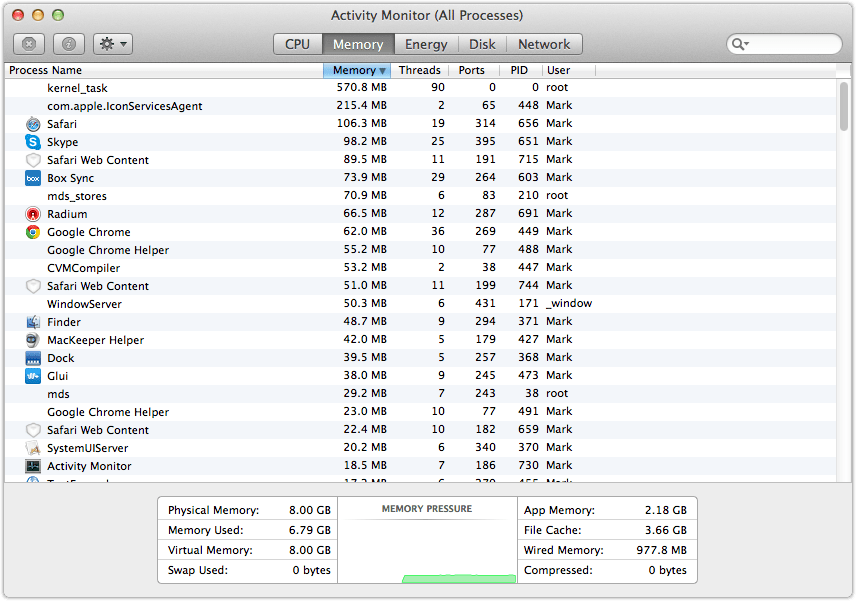Viewport: 856px width, 601px height.
Task: Switch to the CPU tab
Action: (298, 44)
